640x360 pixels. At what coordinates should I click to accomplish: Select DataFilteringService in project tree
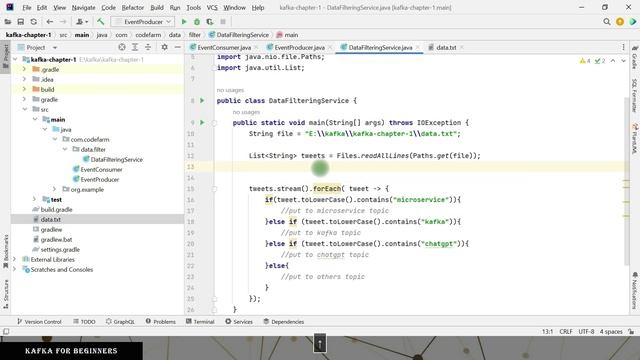(116, 160)
